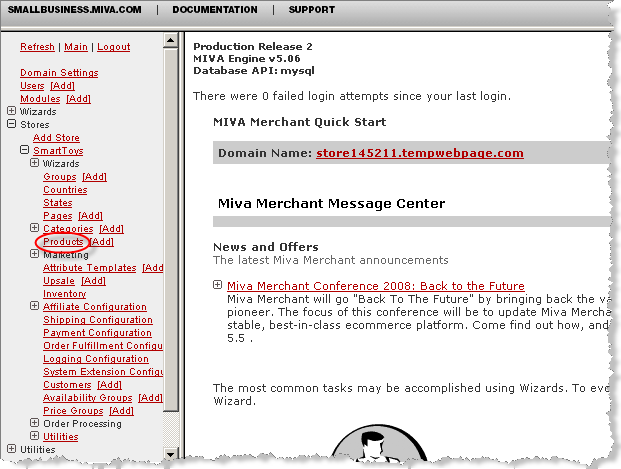The image size is (621, 469).
Task: Click [Add] next to Customers
Action: (x=110, y=385)
